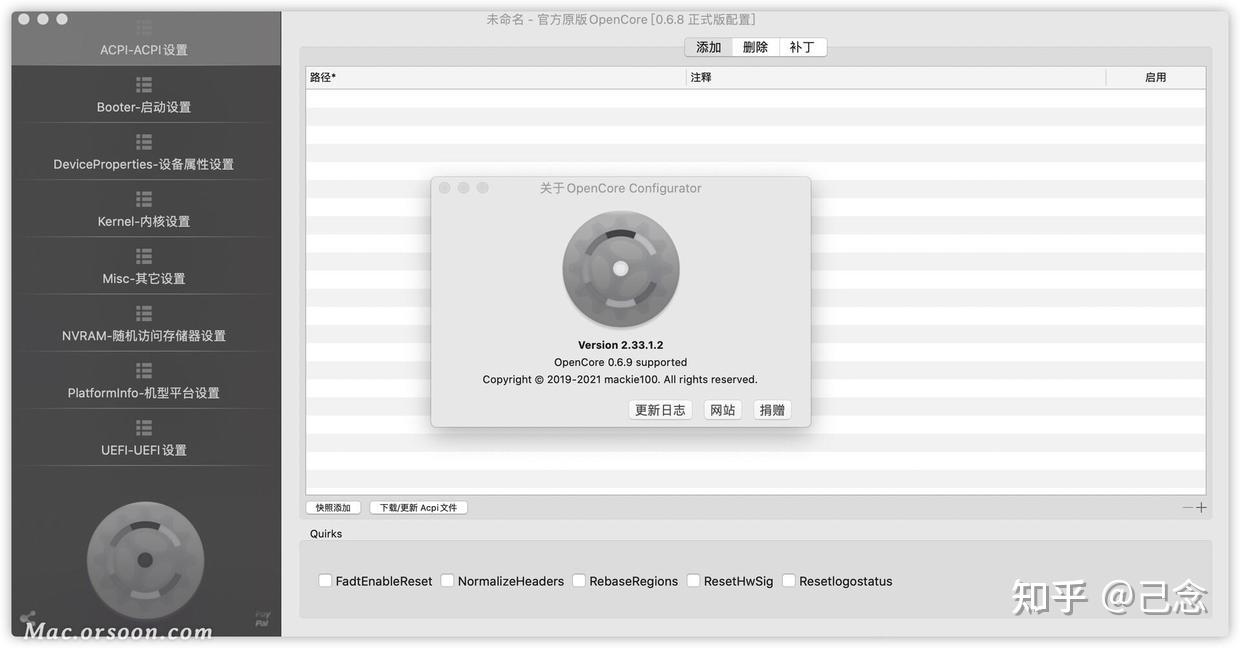Image resolution: width=1240 pixels, height=648 pixels.
Task: Enable the Resetlogostatus quirk
Action: click(789, 581)
